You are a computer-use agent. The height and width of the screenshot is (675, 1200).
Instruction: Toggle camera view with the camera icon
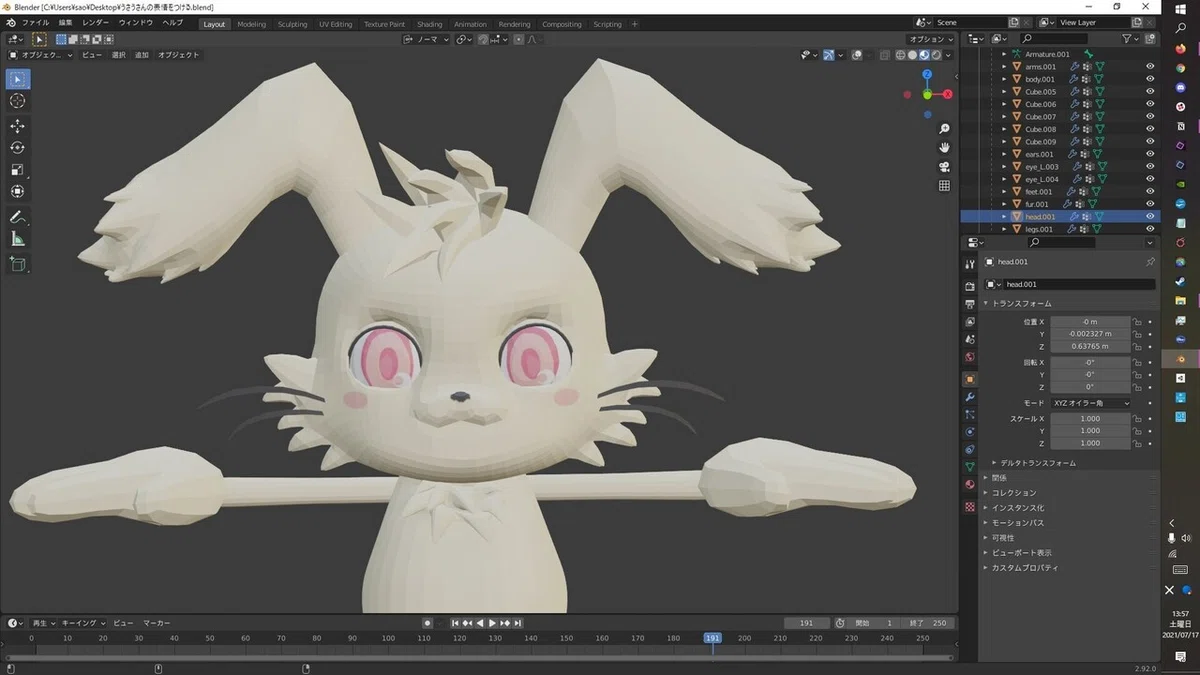pyautogui.click(x=944, y=167)
